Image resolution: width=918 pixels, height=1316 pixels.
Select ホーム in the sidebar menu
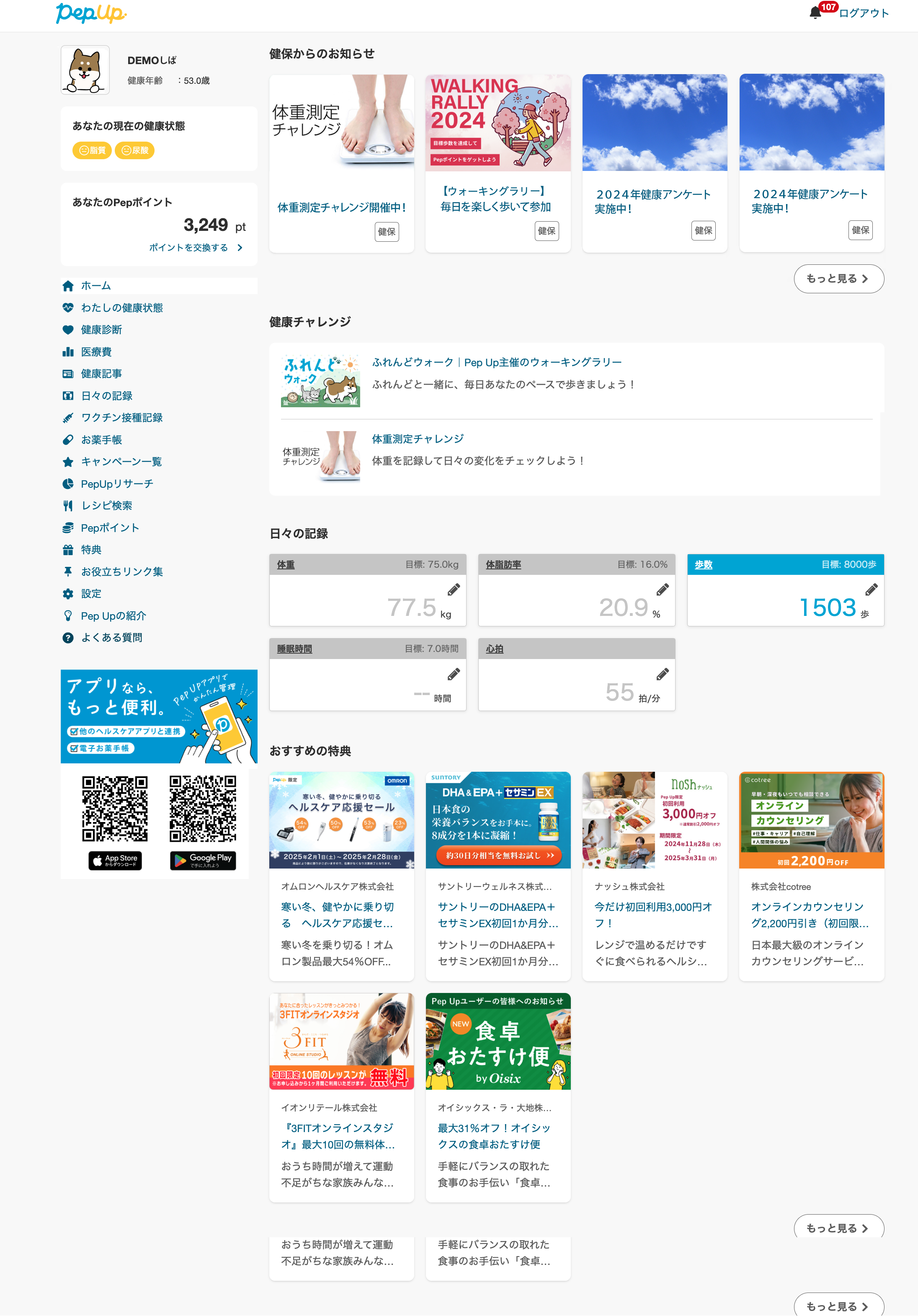pyautogui.click(x=159, y=285)
